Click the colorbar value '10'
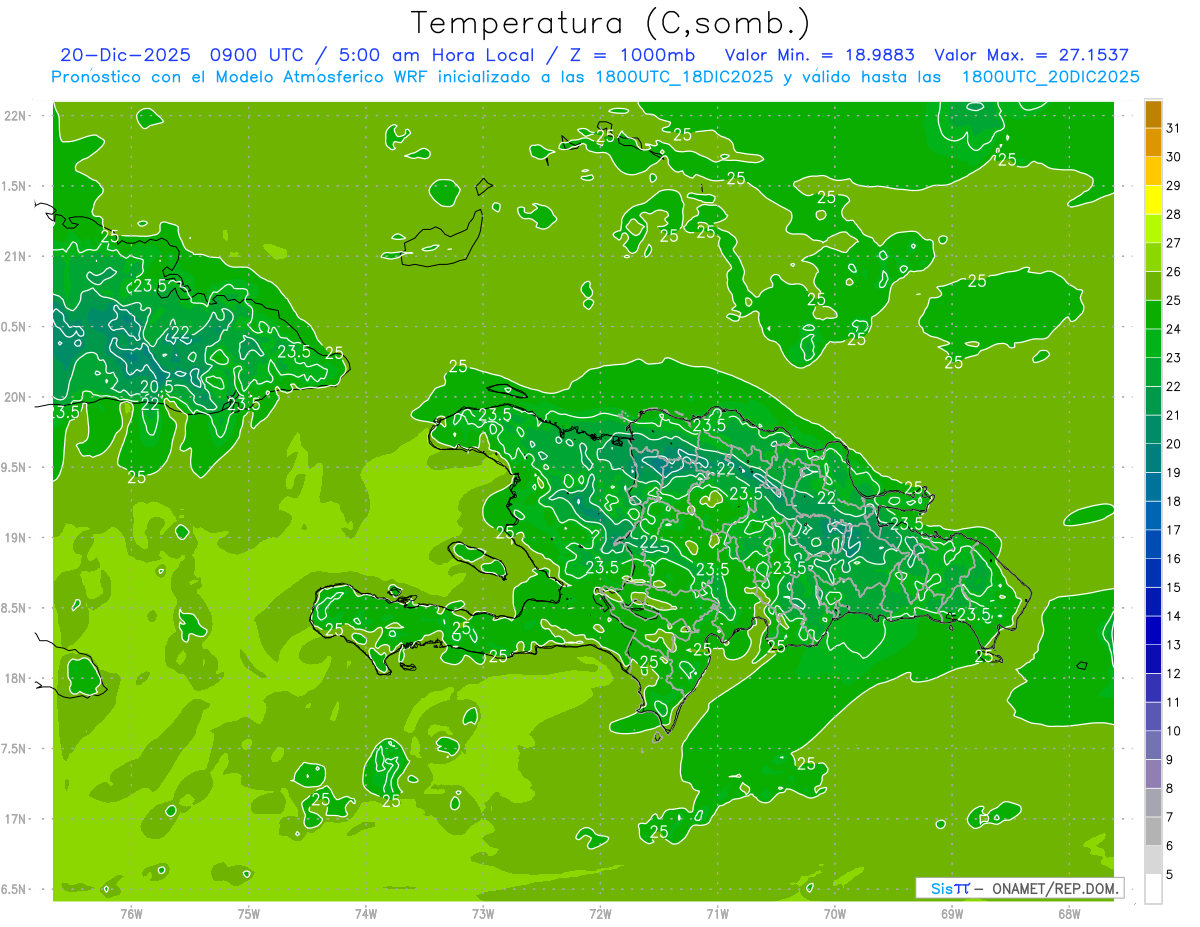The width and height of the screenshot is (1200, 927). tap(1173, 731)
